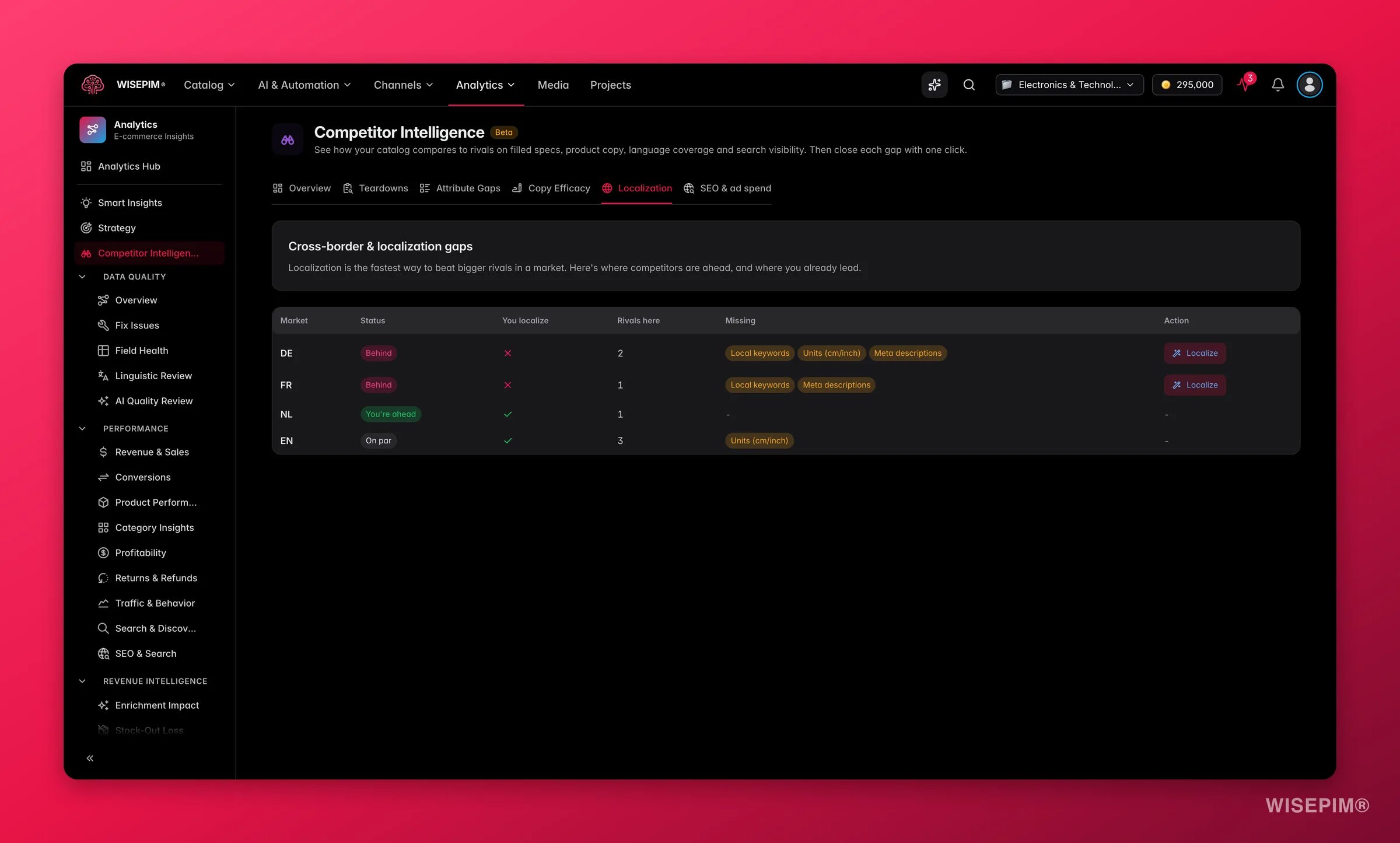Click the Returns & Refunds icon

[x=103, y=578]
